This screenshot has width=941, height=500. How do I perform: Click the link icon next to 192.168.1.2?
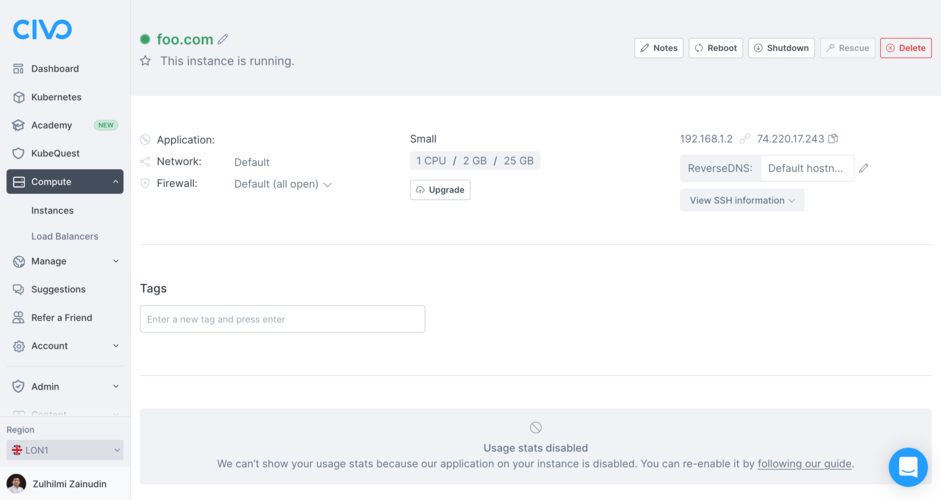[745, 139]
